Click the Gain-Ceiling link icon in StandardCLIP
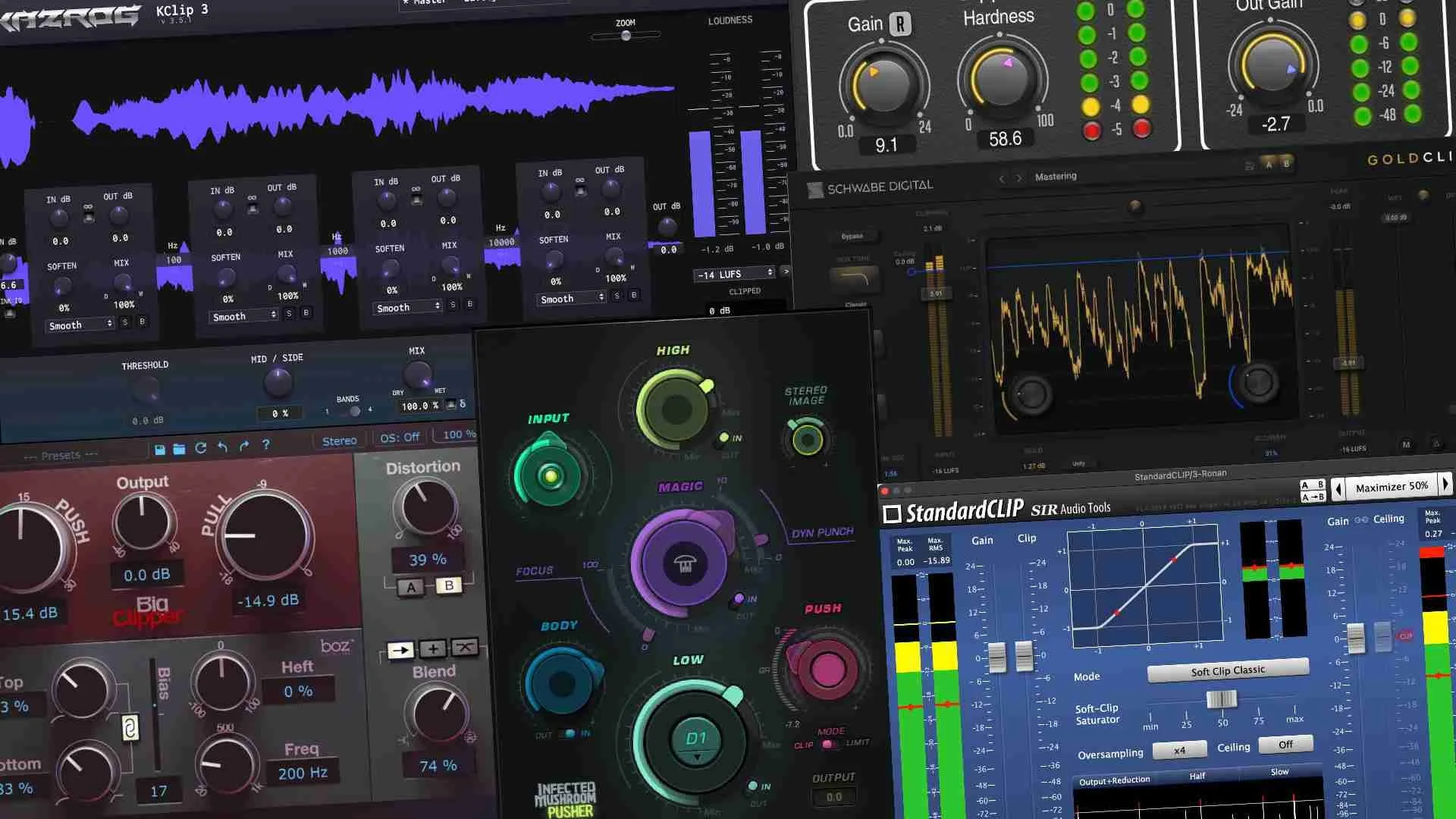The height and width of the screenshot is (819, 1456). (1361, 520)
